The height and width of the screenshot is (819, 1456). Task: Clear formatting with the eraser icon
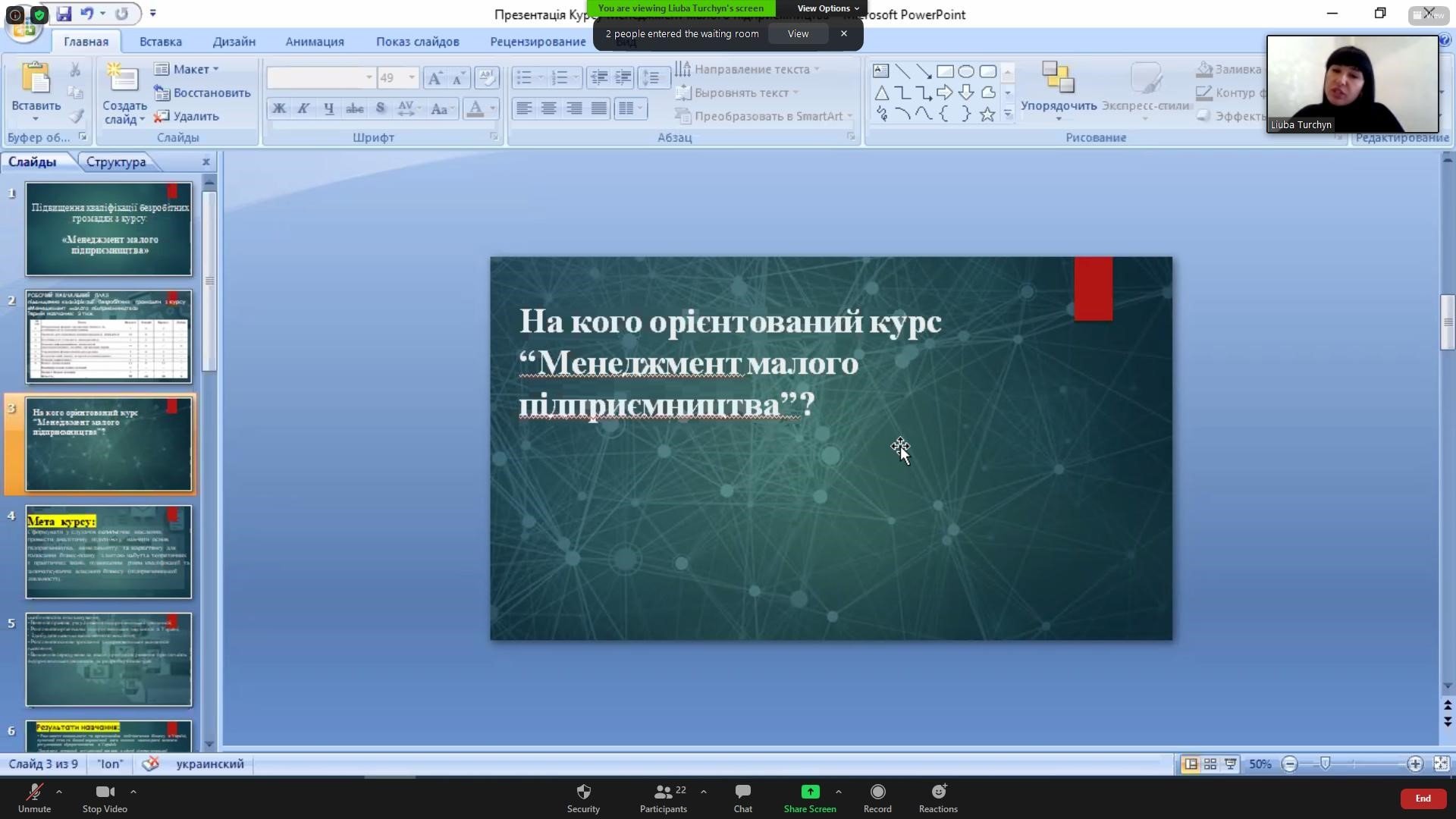pos(486,77)
